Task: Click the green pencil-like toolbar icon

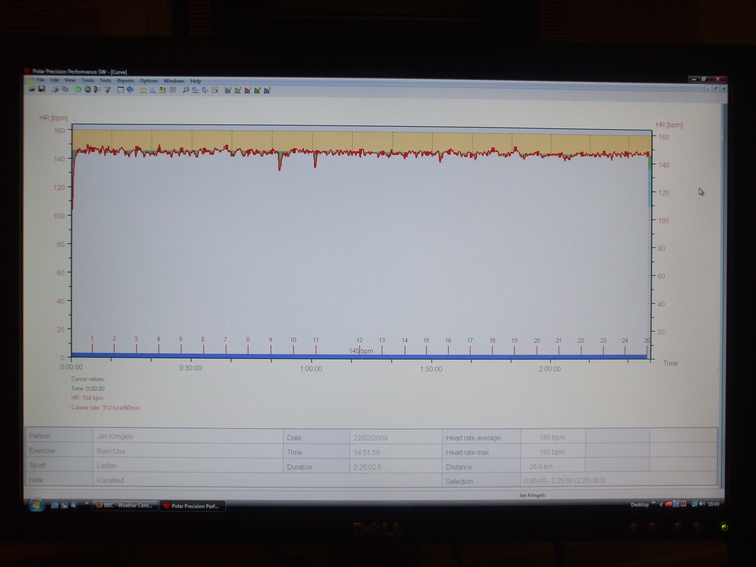Action: 108,90
